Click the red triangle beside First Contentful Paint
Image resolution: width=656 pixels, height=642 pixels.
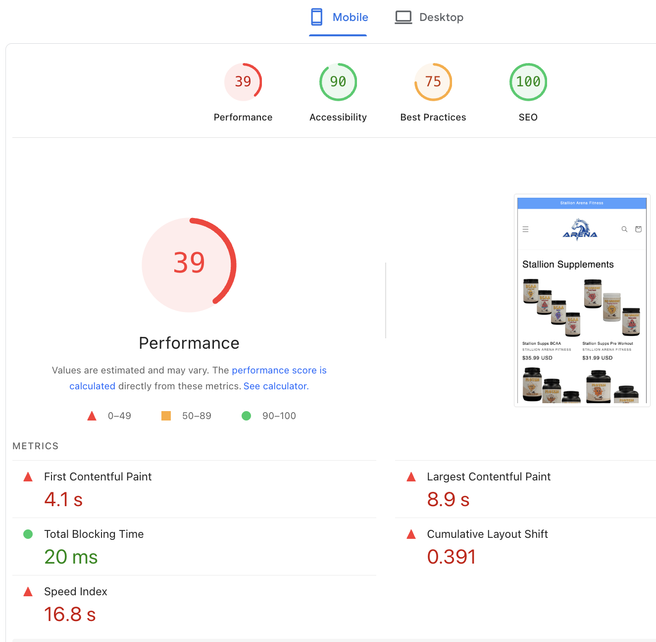28,477
